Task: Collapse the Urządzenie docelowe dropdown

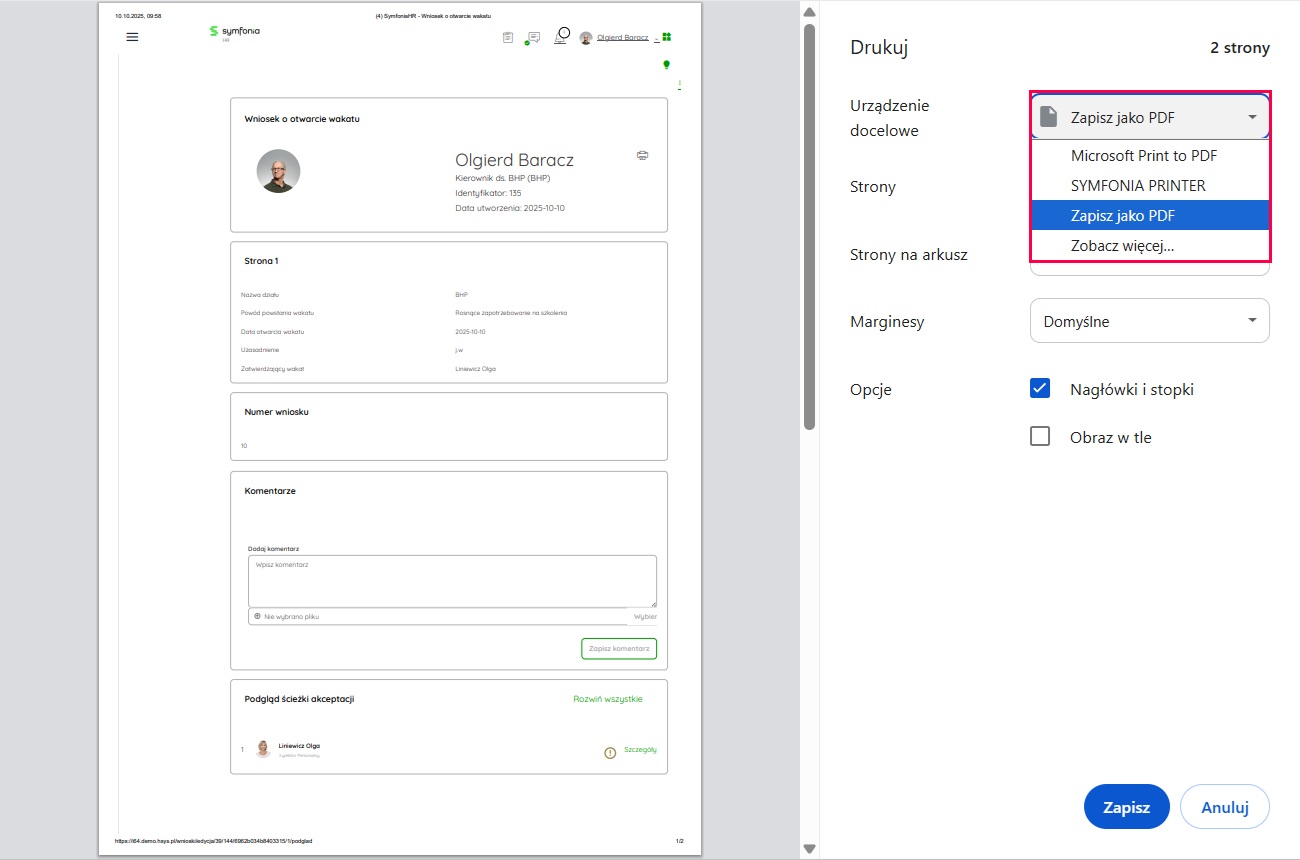Action: coord(1150,118)
